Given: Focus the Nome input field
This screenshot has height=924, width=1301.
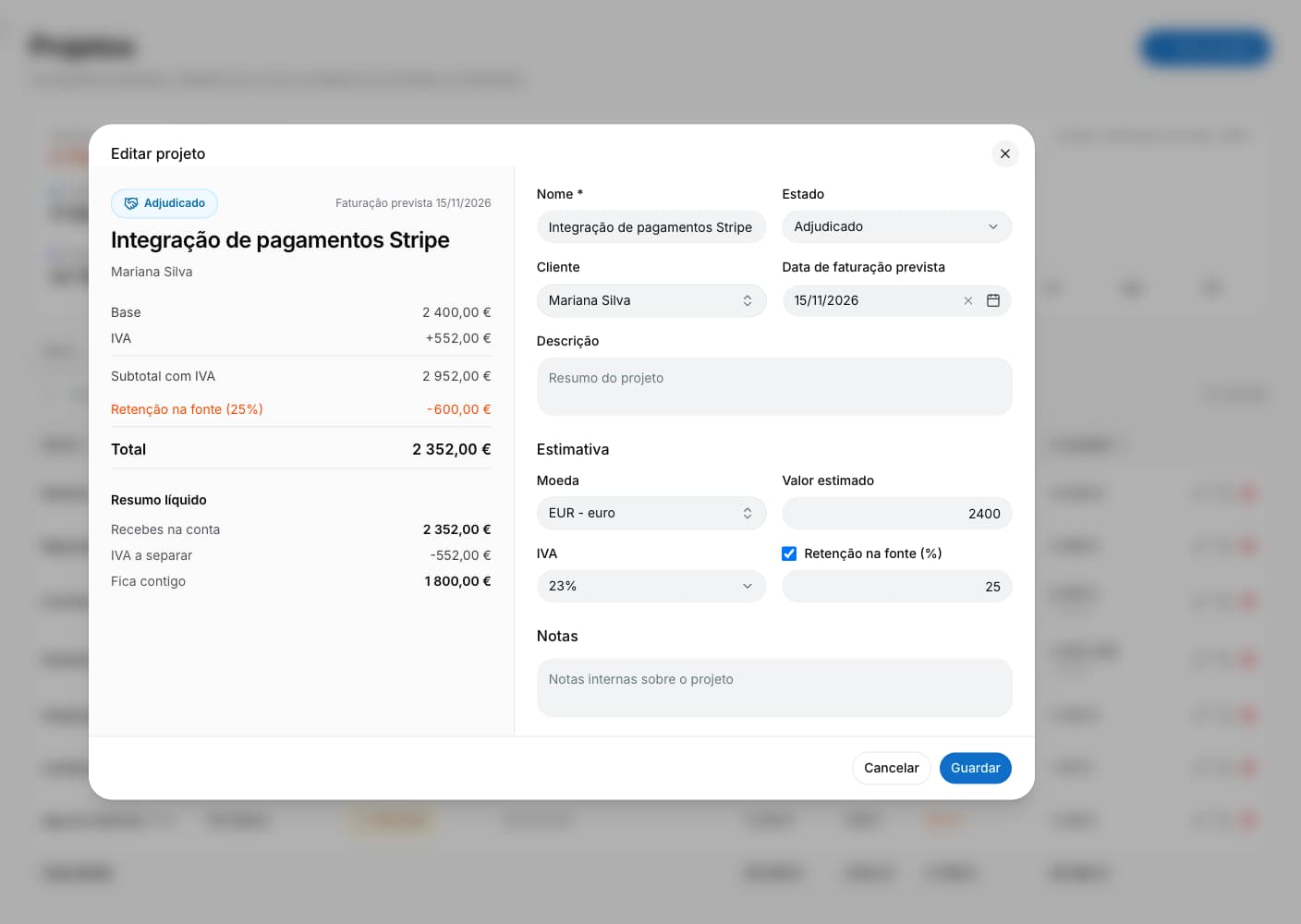Looking at the screenshot, I should click(x=651, y=226).
